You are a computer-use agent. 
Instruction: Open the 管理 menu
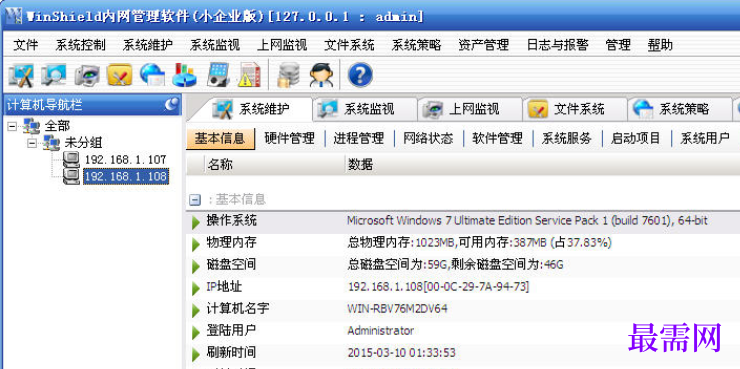618,45
